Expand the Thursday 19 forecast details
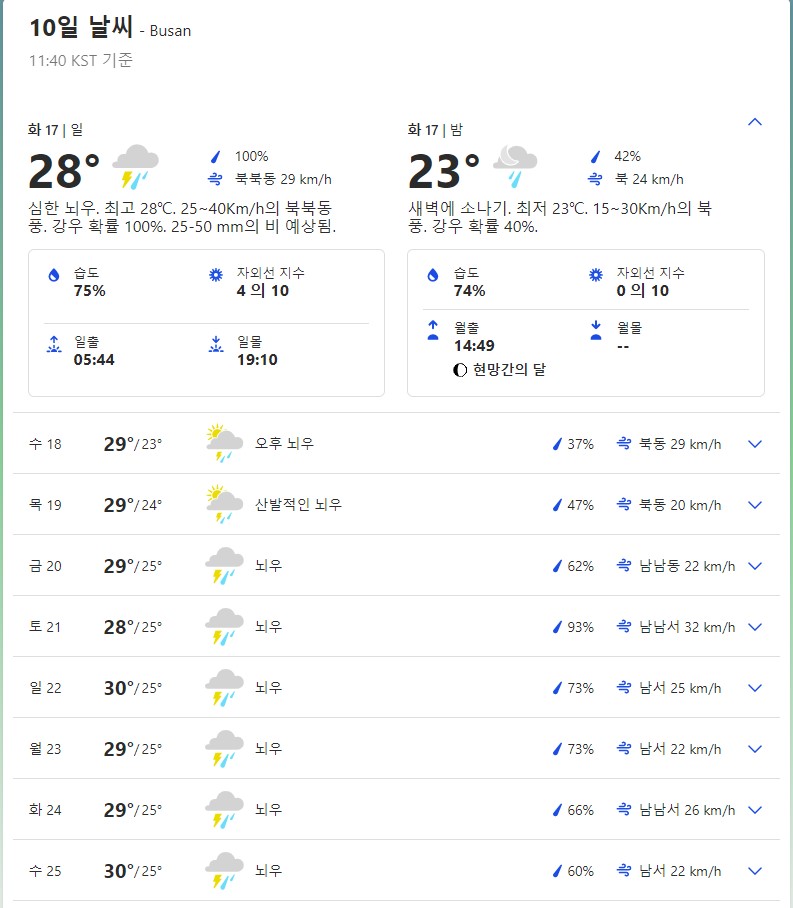This screenshot has height=908, width=793. (755, 505)
